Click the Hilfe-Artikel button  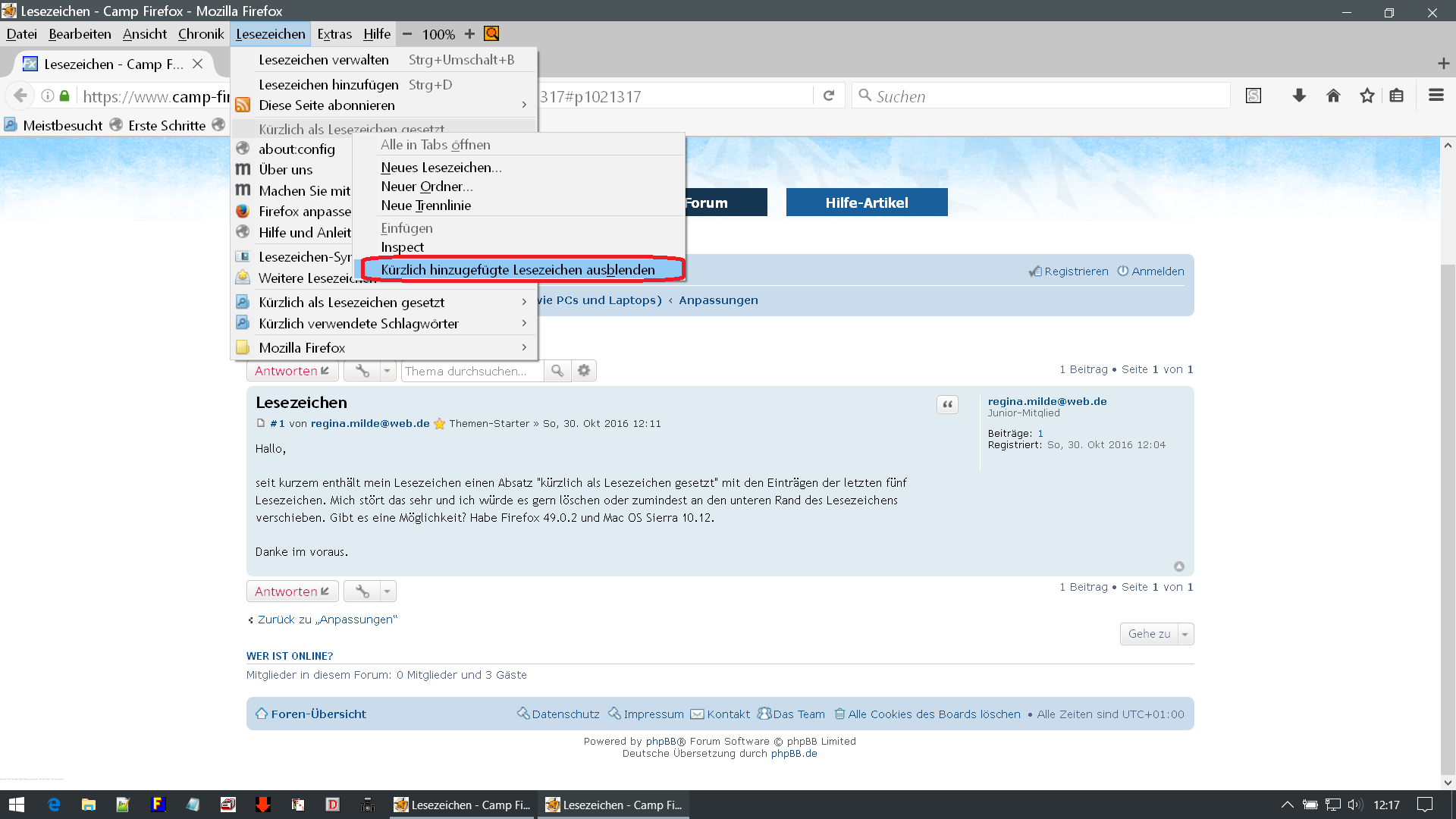(x=866, y=202)
